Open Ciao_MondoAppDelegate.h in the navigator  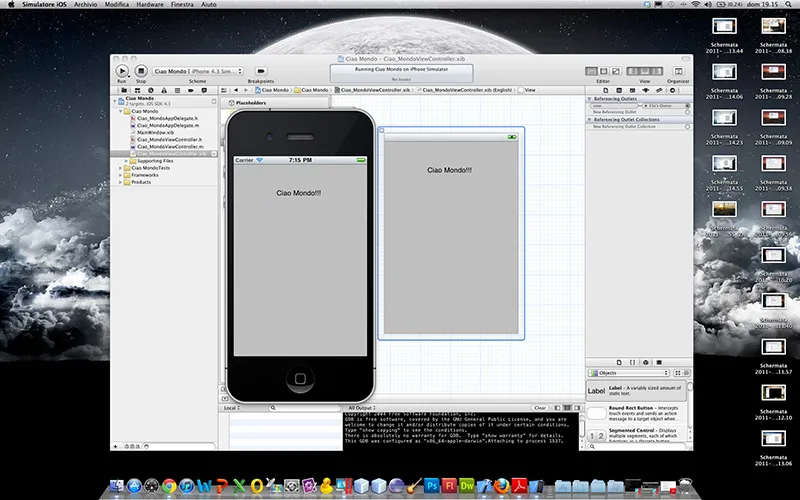[169, 117]
